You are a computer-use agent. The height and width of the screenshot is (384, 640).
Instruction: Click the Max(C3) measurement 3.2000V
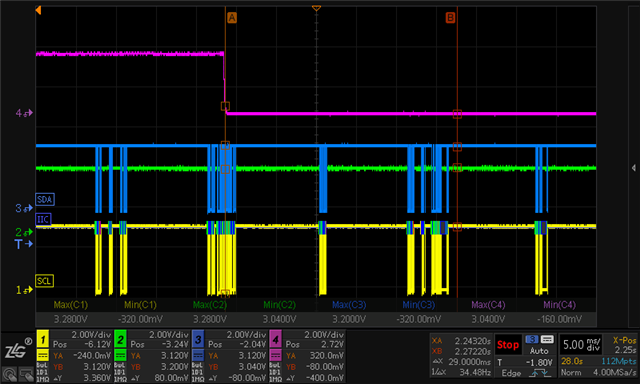349,319
